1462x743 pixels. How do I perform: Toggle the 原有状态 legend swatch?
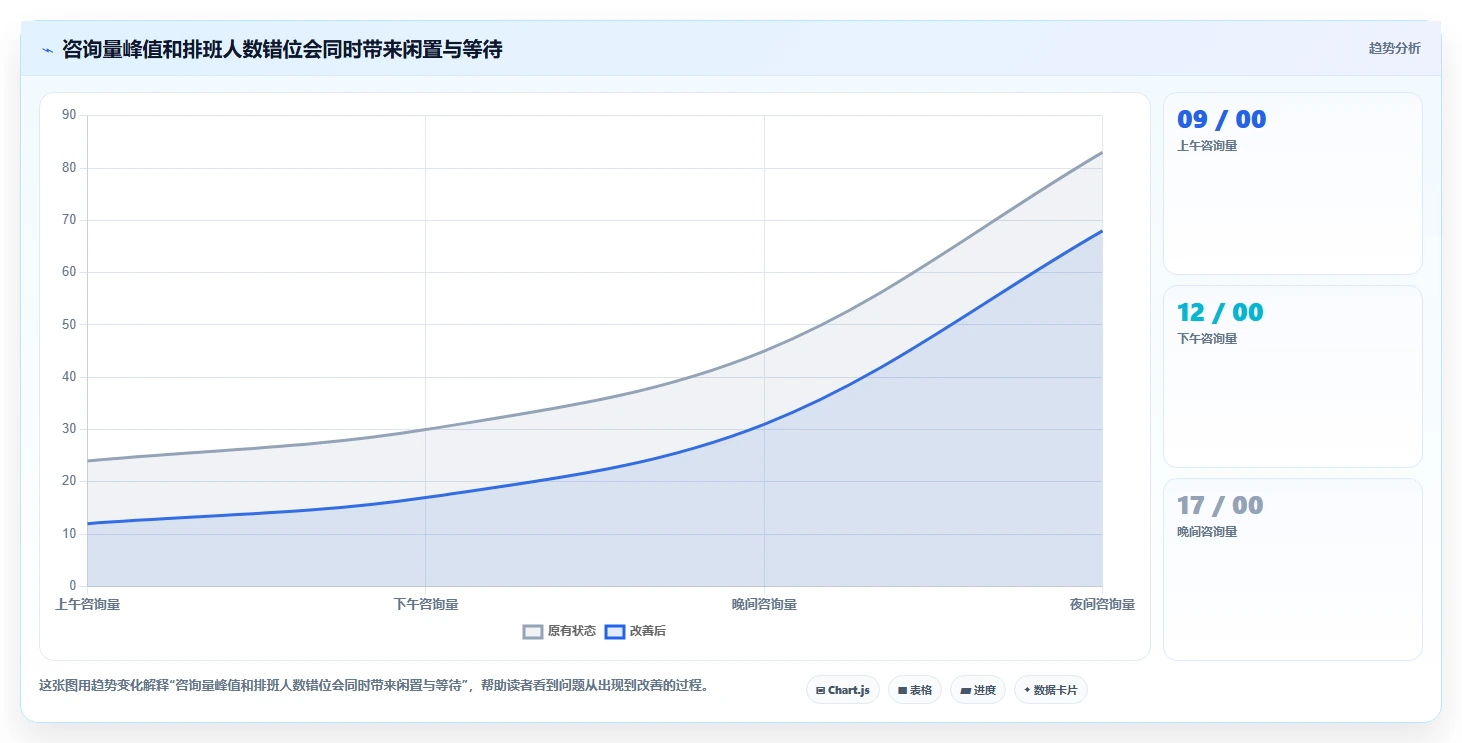pos(533,631)
